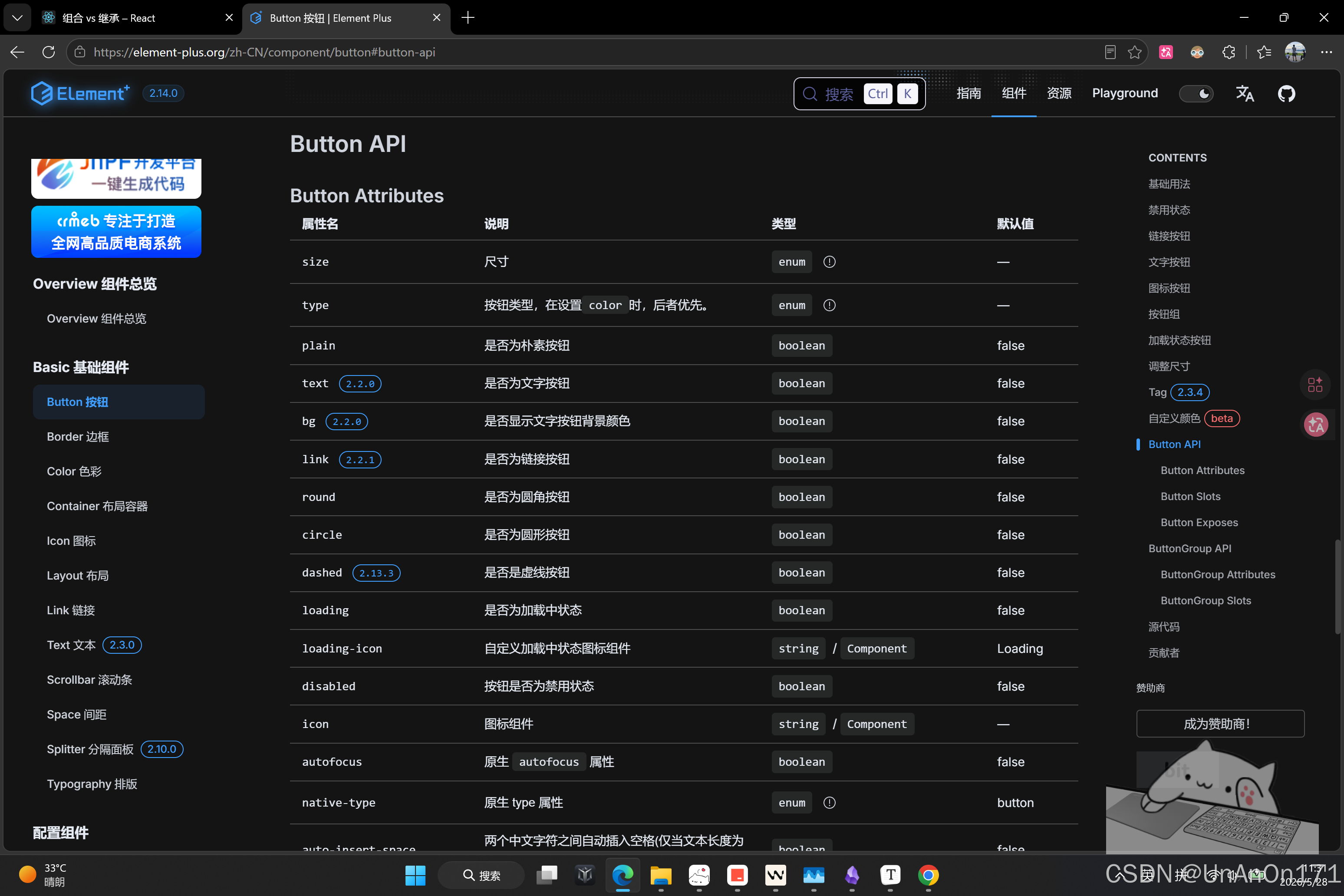Open the 指南 navigation menu
The height and width of the screenshot is (896, 1344).
(968, 93)
